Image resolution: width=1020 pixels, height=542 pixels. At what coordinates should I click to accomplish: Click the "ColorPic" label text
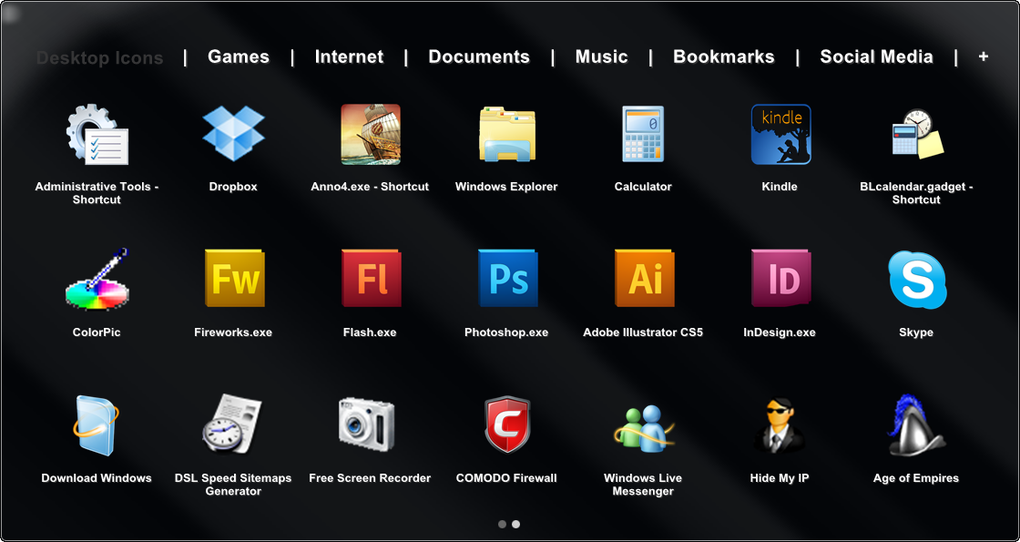click(x=96, y=332)
